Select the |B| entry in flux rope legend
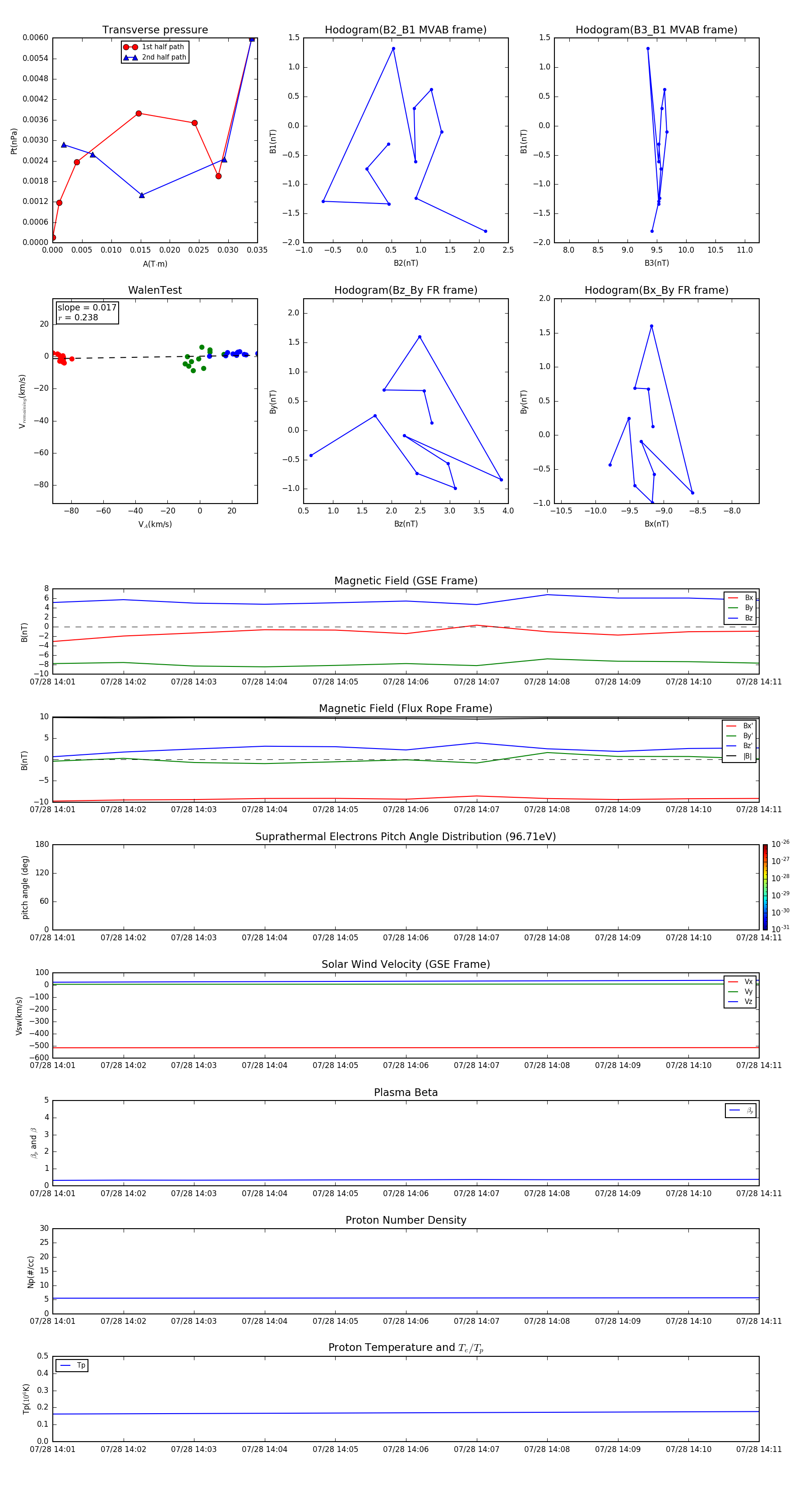This screenshot has width=812, height=1489. click(x=739, y=756)
